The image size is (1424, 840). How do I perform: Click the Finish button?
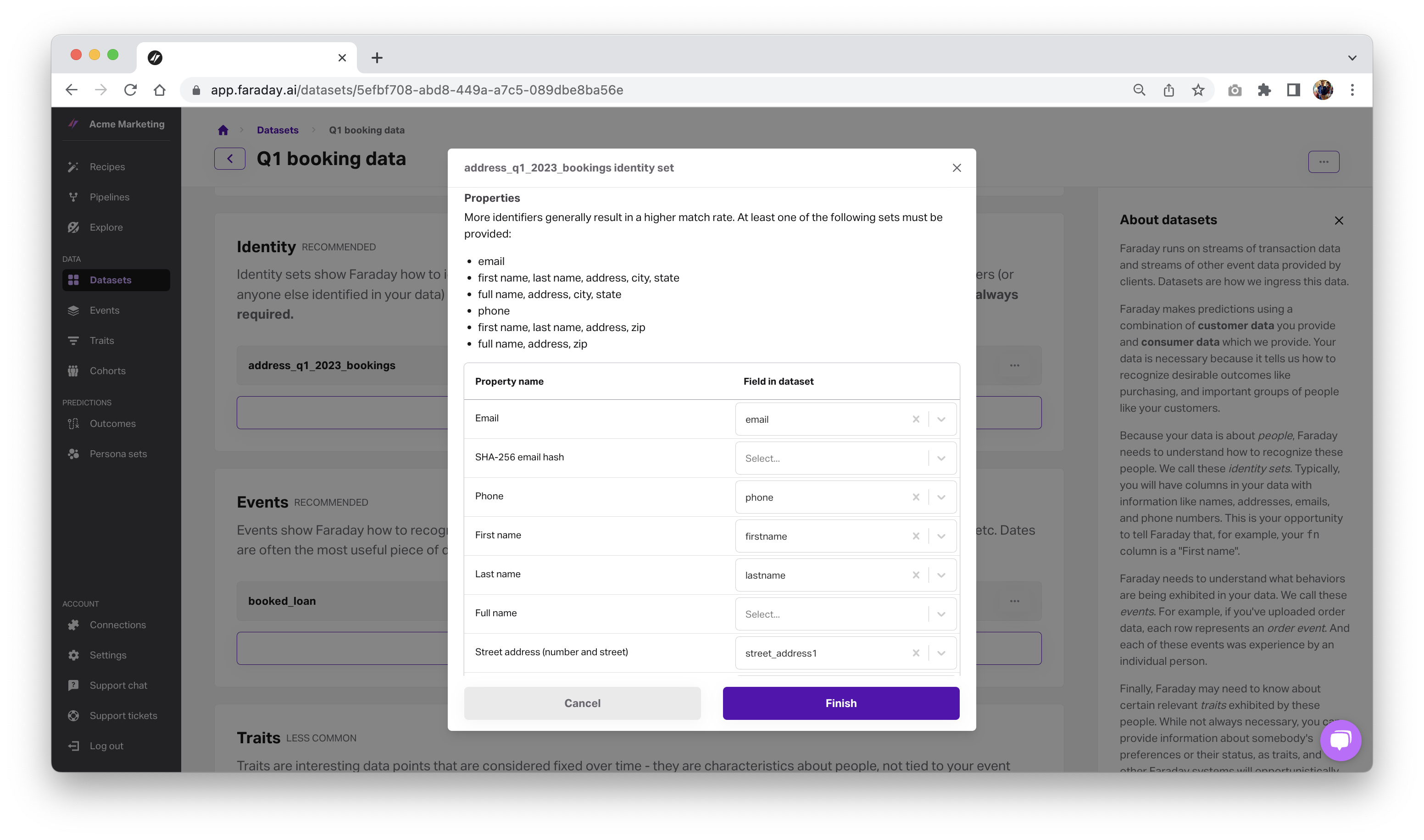point(841,703)
